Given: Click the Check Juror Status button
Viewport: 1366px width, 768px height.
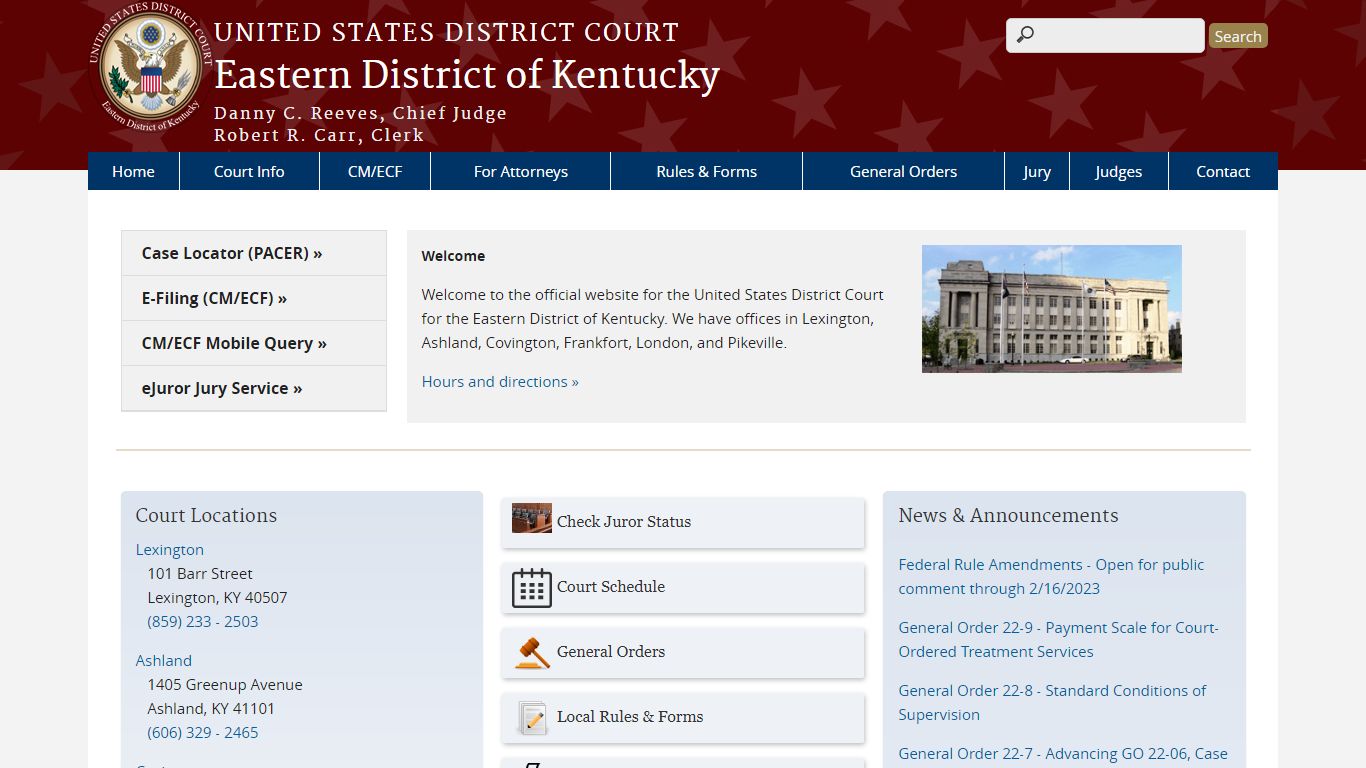Looking at the screenshot, I should pos(683,522).
